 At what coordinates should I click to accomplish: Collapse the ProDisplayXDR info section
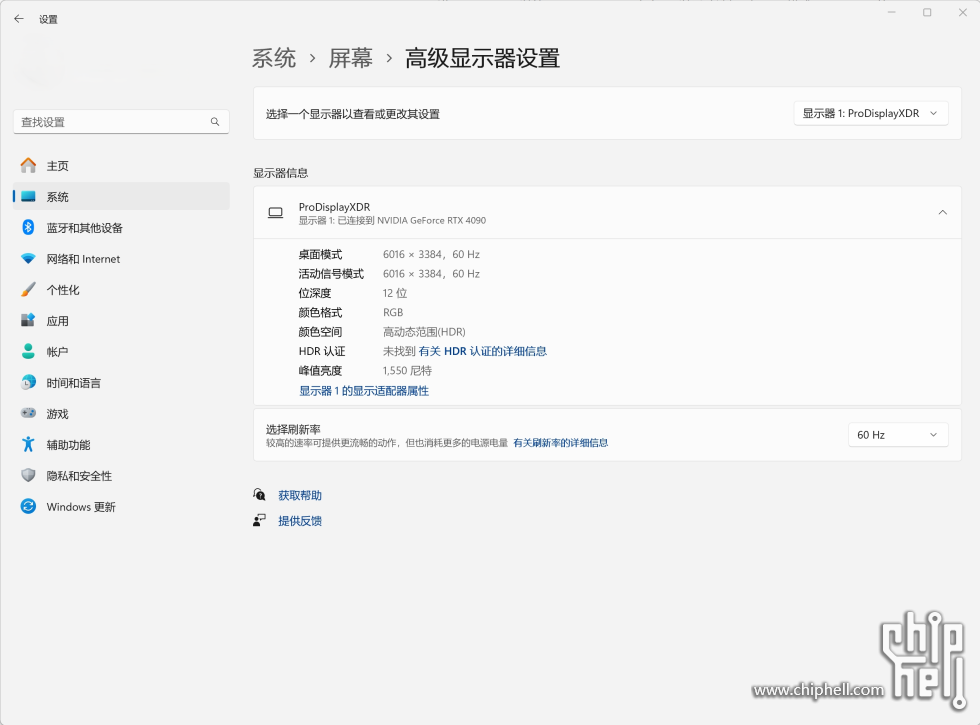point(942,212)
